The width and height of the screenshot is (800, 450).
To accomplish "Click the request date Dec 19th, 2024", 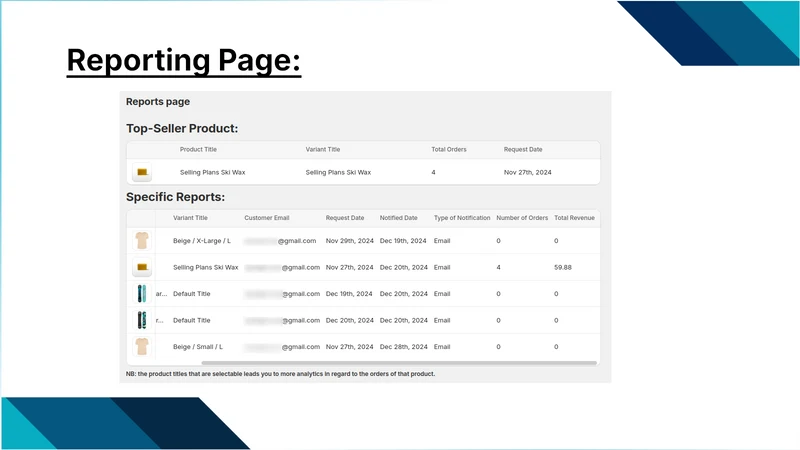I will coord(349,294).
